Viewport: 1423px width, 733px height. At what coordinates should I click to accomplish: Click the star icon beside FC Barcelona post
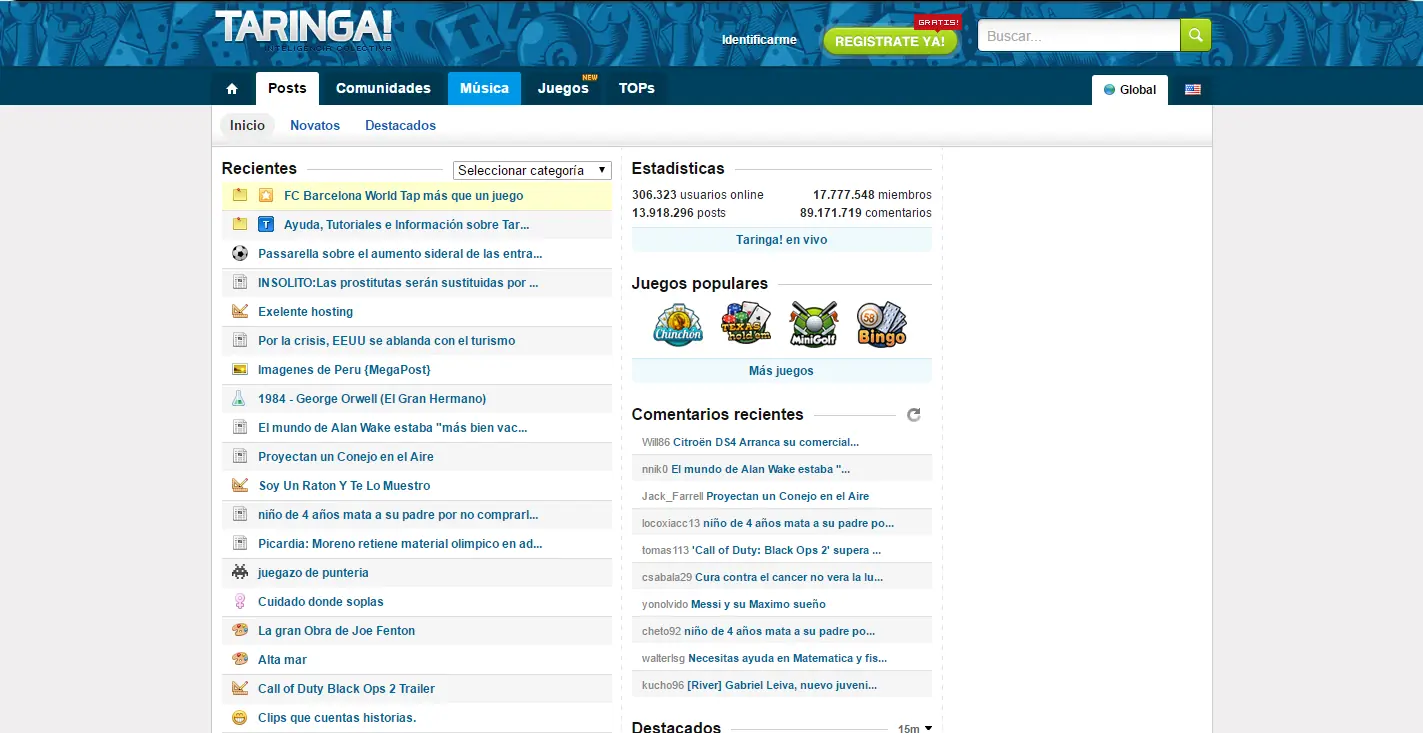(x=266, y=195)
